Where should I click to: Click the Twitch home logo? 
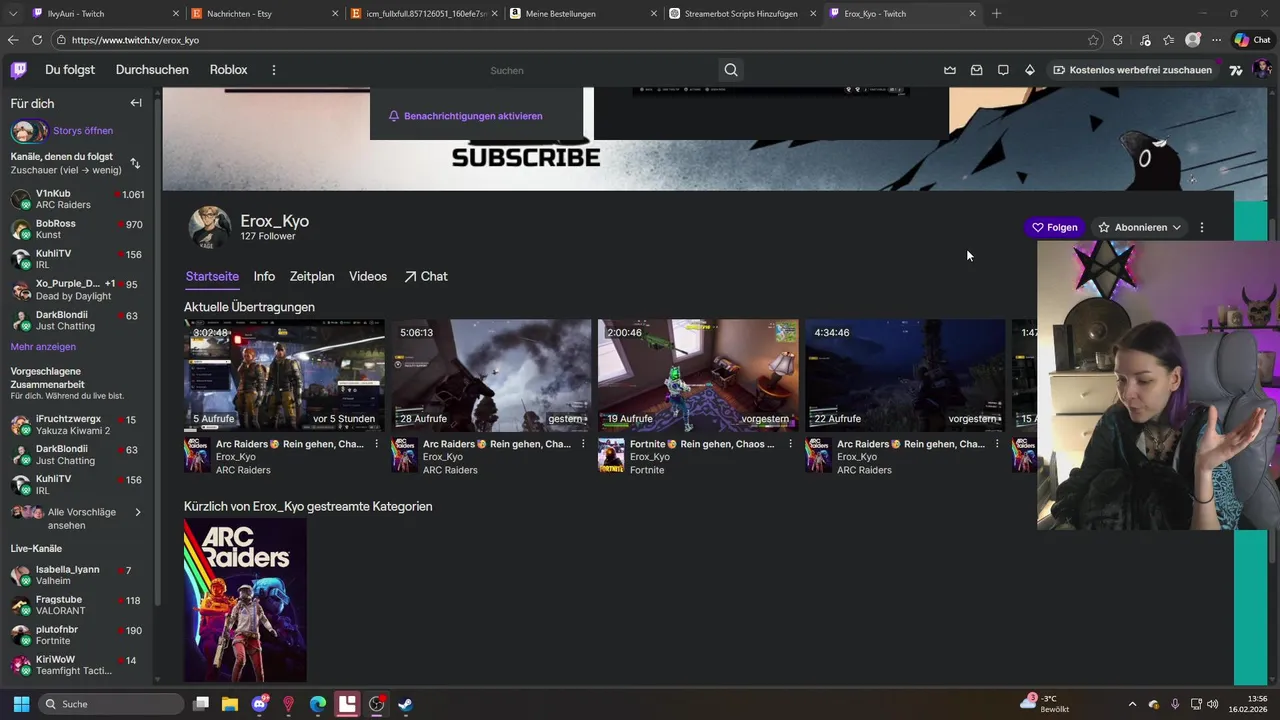coord(19,70)
